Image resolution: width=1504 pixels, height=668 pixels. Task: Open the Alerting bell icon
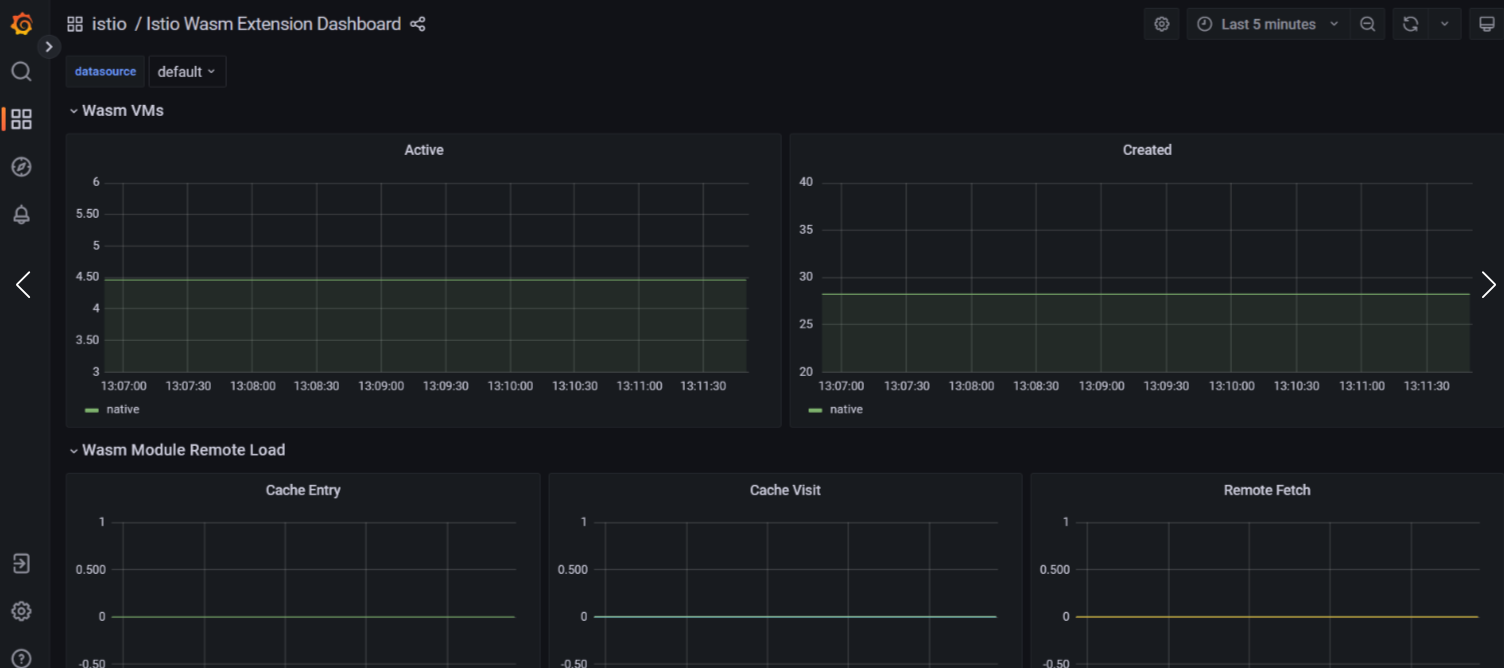pos(21,214)
